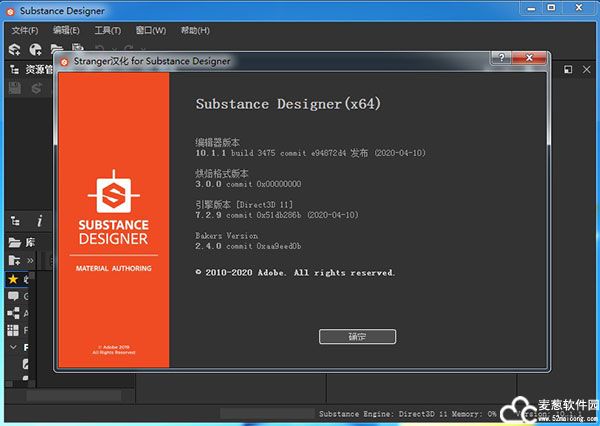Click the add-folder icon in library panel

[14, 260]
